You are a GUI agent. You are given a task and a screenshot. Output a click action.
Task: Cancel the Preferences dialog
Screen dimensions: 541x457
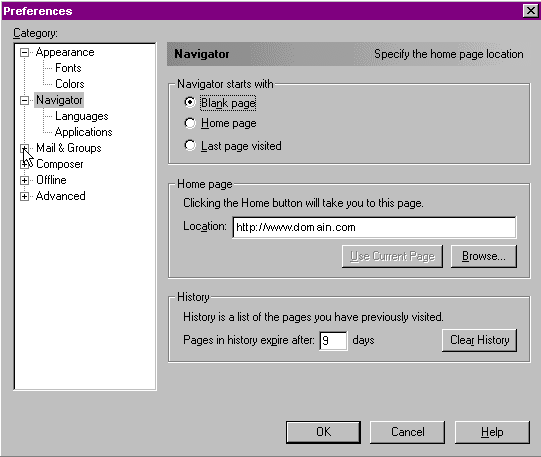pyautogui.click(x=407, y=432)
